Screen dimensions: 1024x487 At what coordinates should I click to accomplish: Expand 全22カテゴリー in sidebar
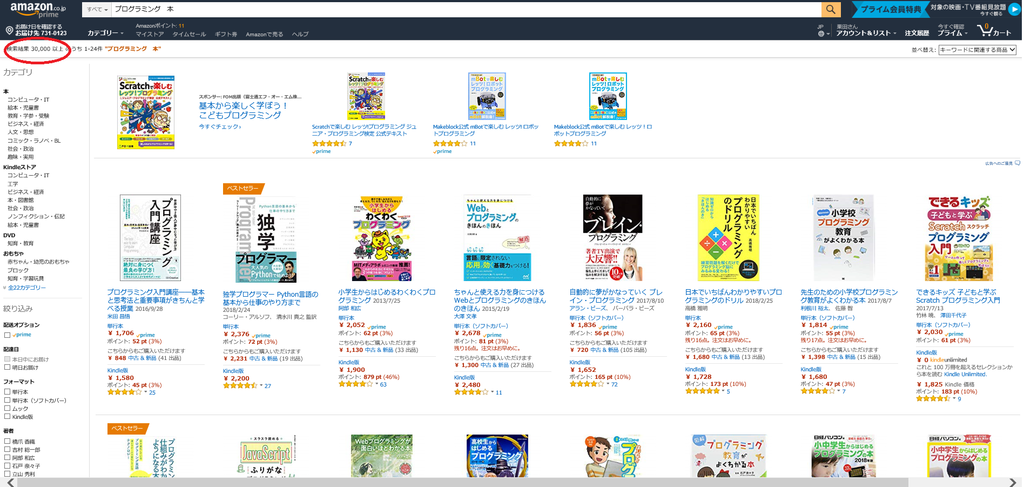coord(25,287)
